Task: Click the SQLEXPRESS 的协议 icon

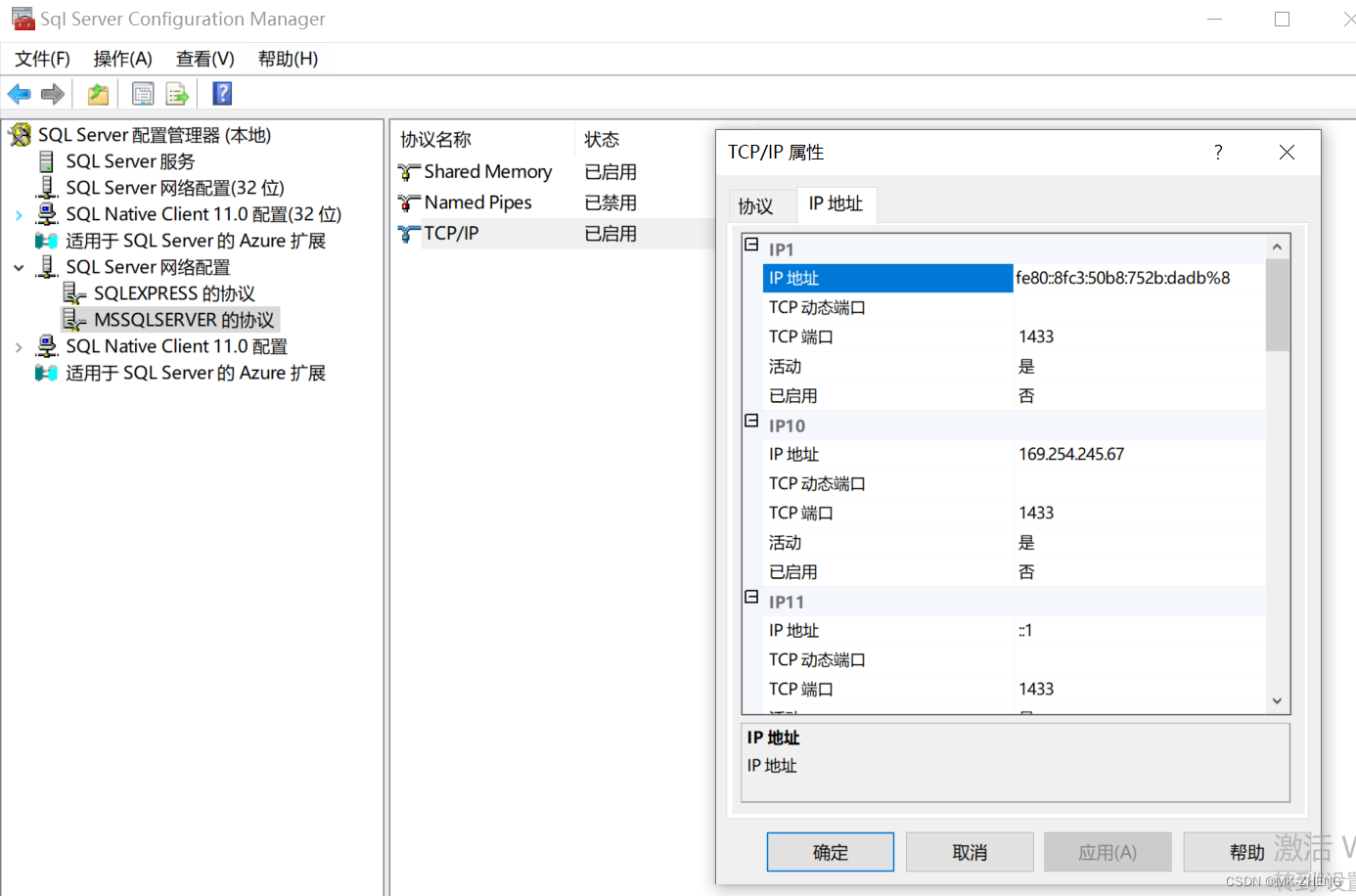Action: pyautogui.click(x=74, y=292)
